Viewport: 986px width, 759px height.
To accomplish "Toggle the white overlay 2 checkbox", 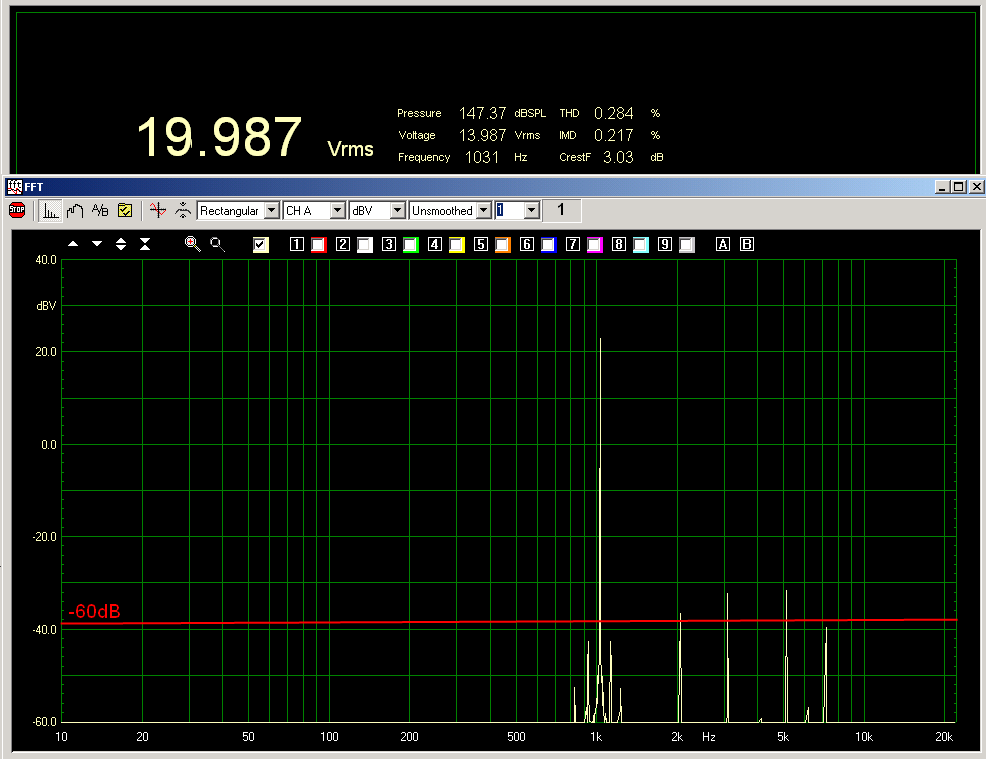I will click(365, 245).
